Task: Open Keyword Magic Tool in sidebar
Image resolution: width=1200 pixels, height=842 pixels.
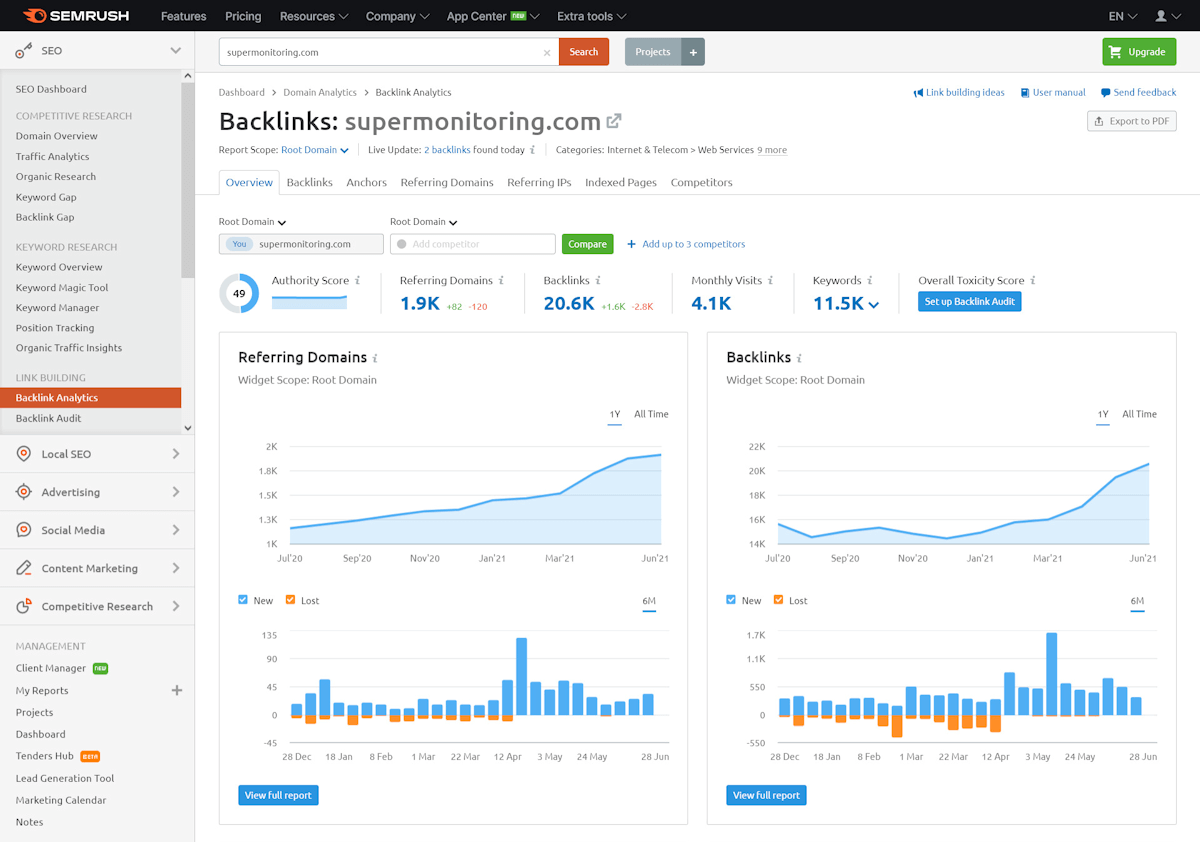Action: [x=62, y=288]
